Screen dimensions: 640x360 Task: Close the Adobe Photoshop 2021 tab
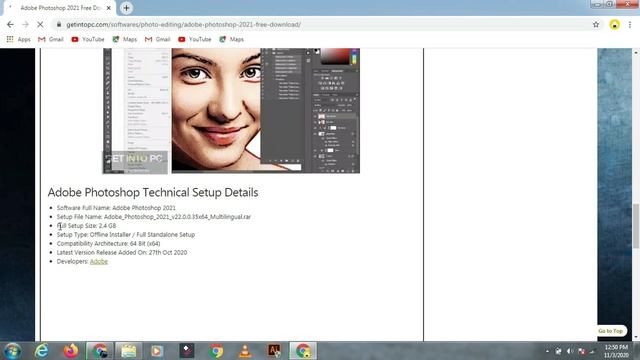tap(109, 8)
